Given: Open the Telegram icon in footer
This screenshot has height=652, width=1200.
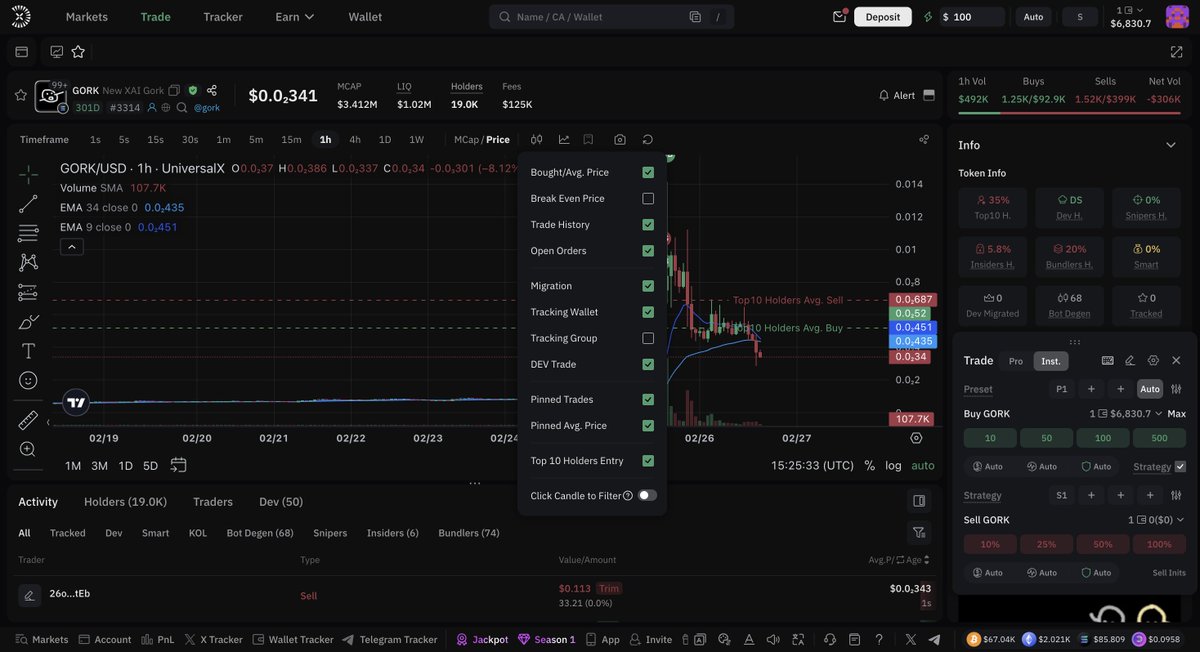Looking at the screenshot, I should tap(934, 639).
